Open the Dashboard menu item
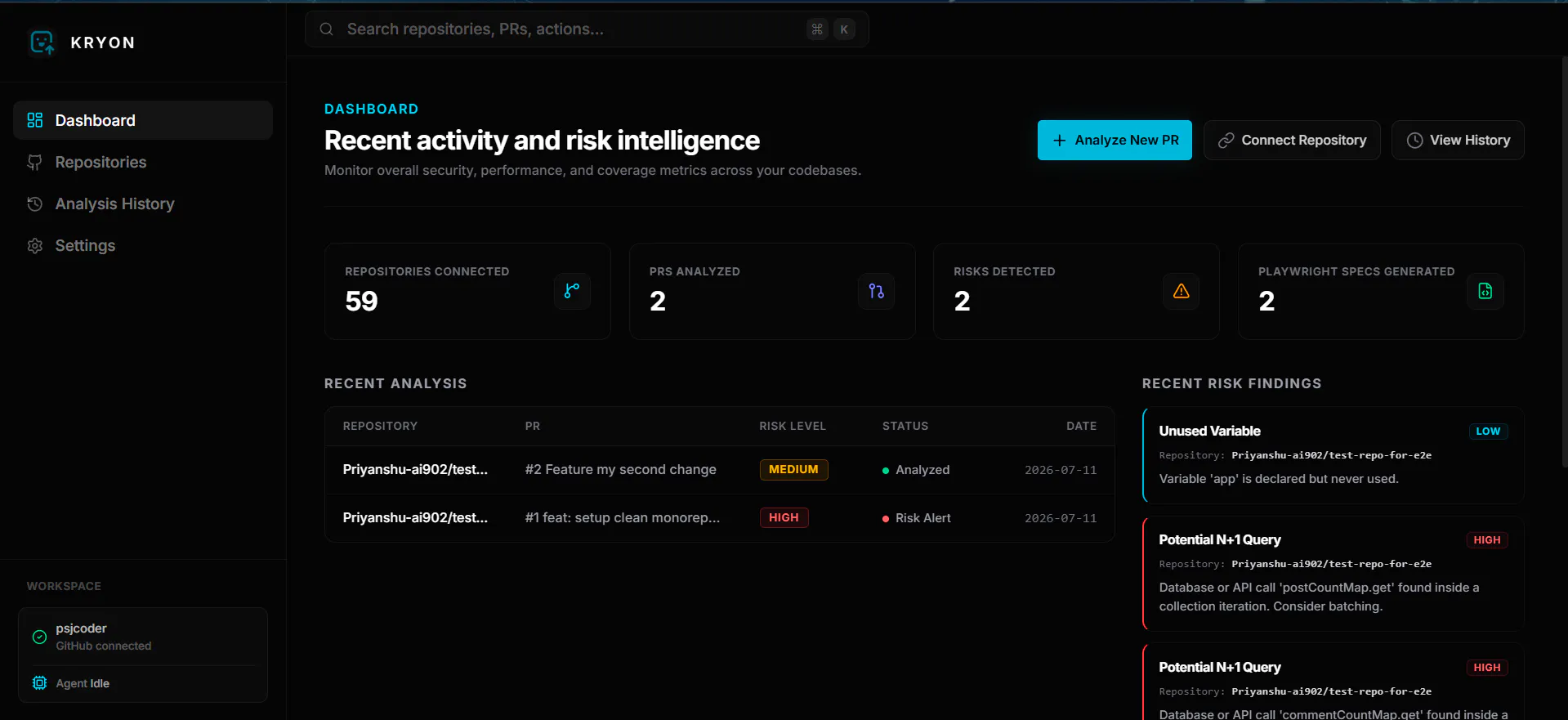The image size is (1568, 720). pos(143,120)
